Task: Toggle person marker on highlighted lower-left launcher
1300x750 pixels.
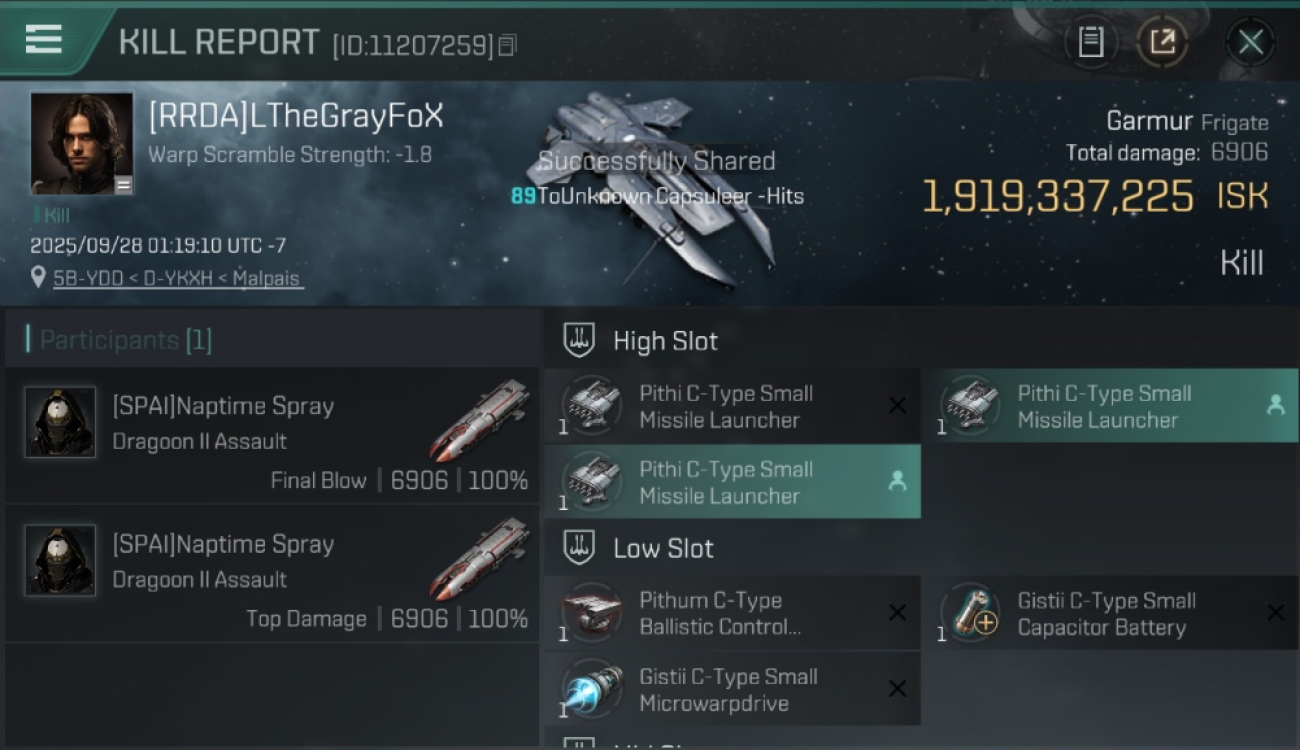Action: pos(897,481)
